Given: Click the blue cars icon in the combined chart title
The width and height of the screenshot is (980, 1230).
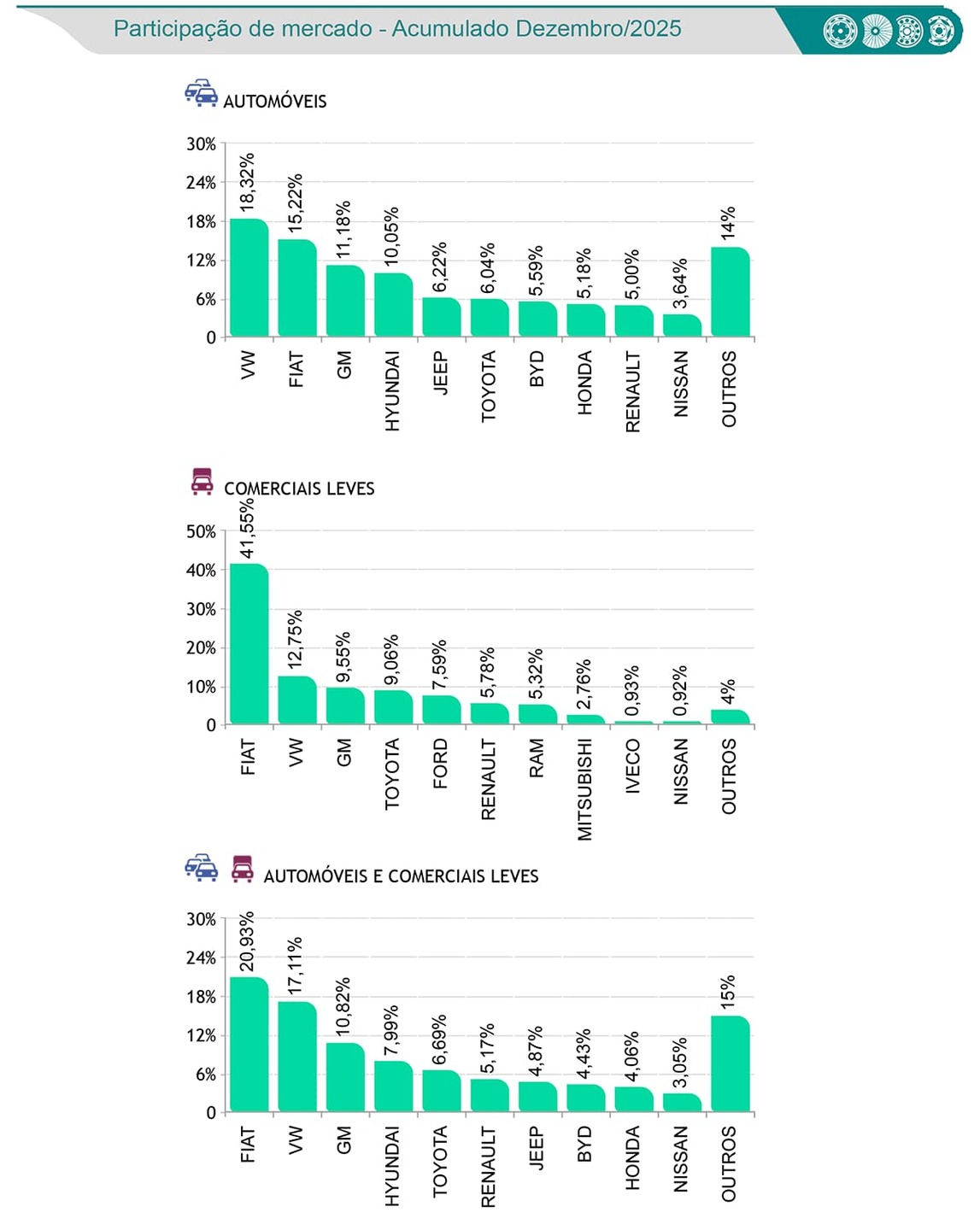Looking at the screenshot, I should [x=201, y=868].
